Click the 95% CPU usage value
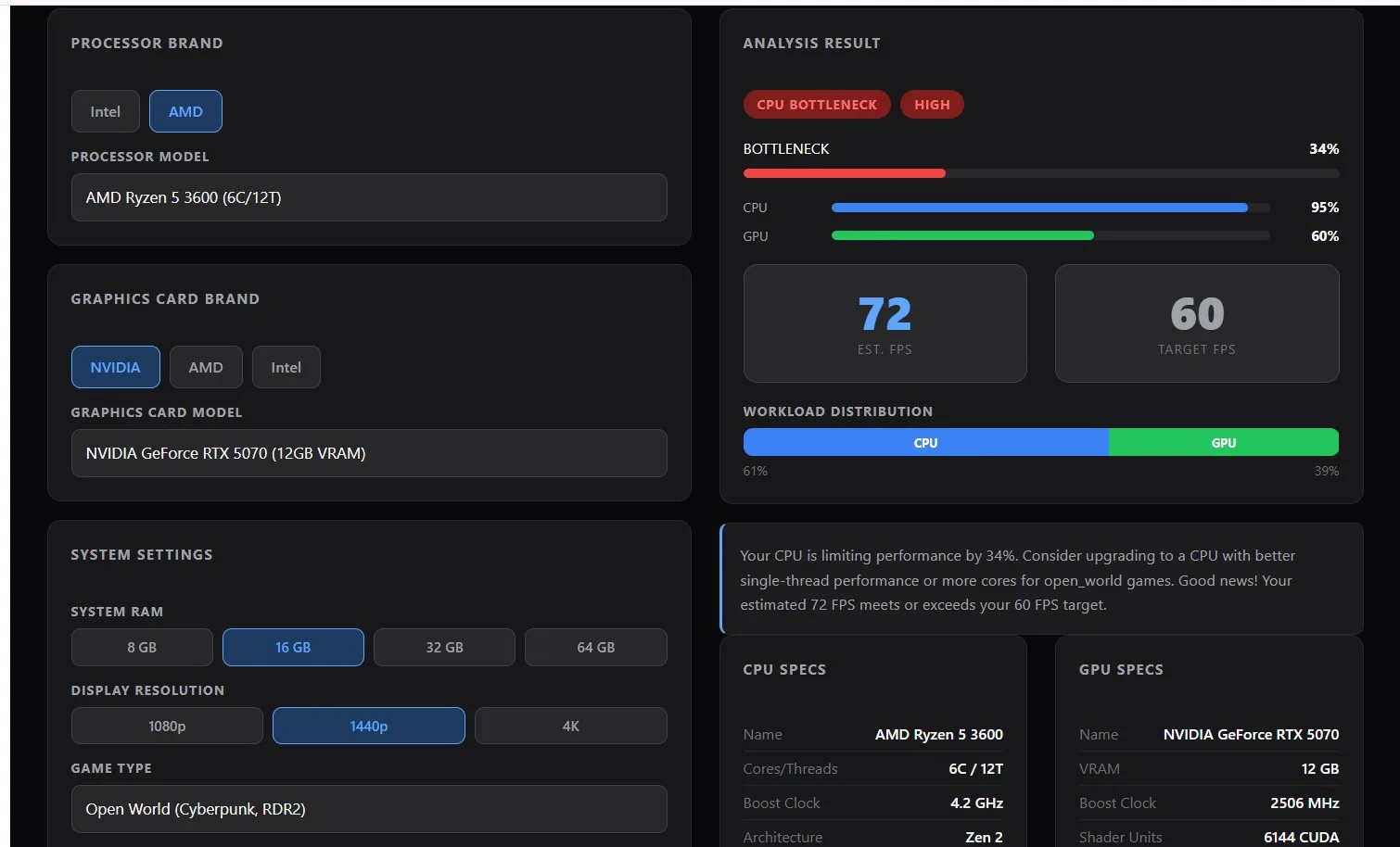The image size is (1400, 847). (1325, 208)
